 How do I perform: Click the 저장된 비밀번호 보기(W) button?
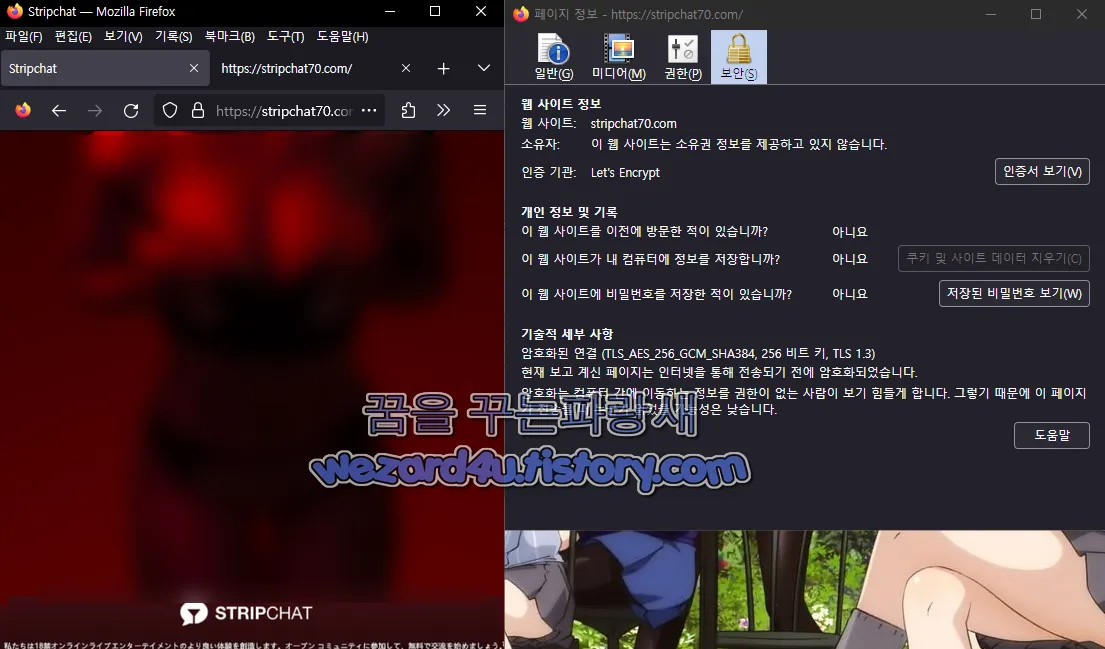pyautogui.click(x=1014, y=293)
